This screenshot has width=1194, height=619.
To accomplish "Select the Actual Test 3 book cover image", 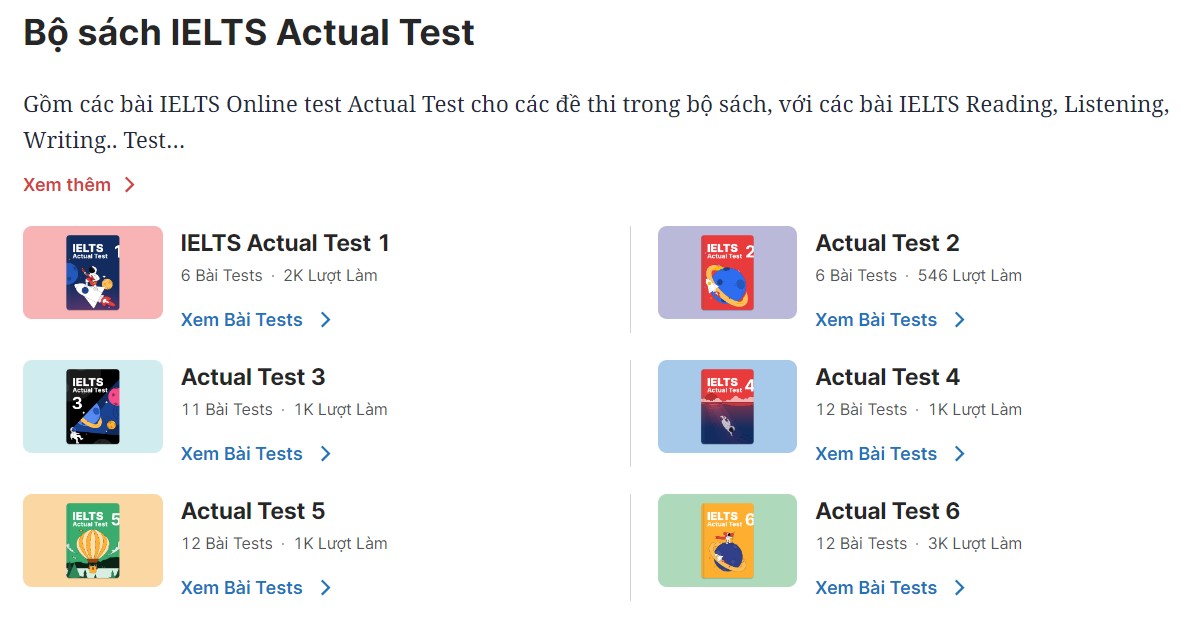I will [x=93, y=407].
